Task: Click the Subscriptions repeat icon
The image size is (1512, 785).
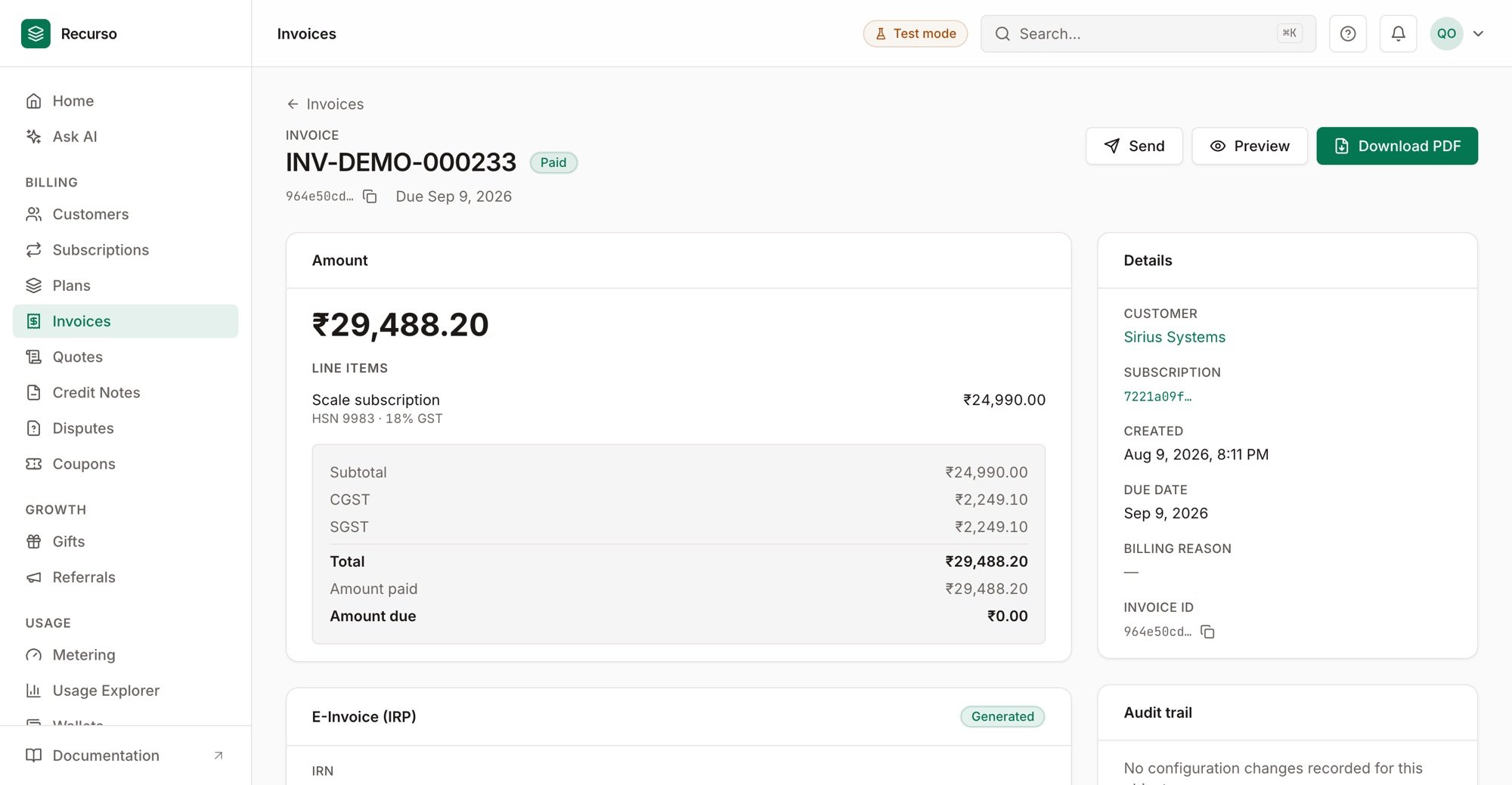Action: point(33,249)
